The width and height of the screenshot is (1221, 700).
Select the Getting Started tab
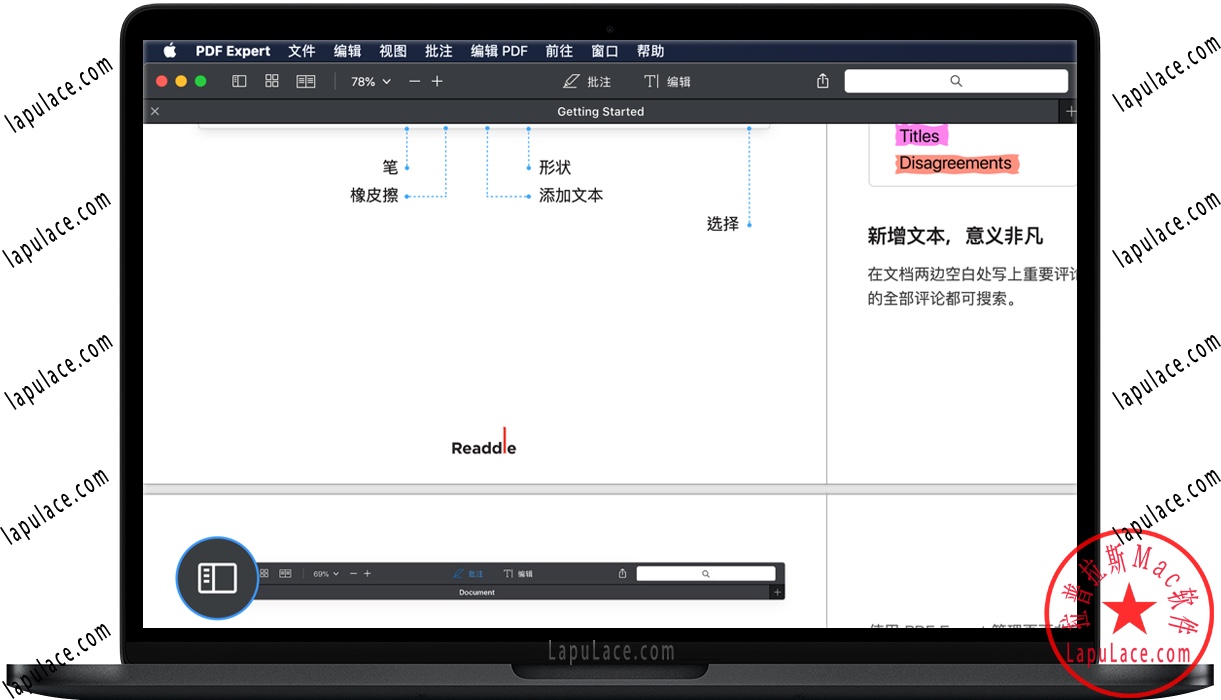coord(601,112)
